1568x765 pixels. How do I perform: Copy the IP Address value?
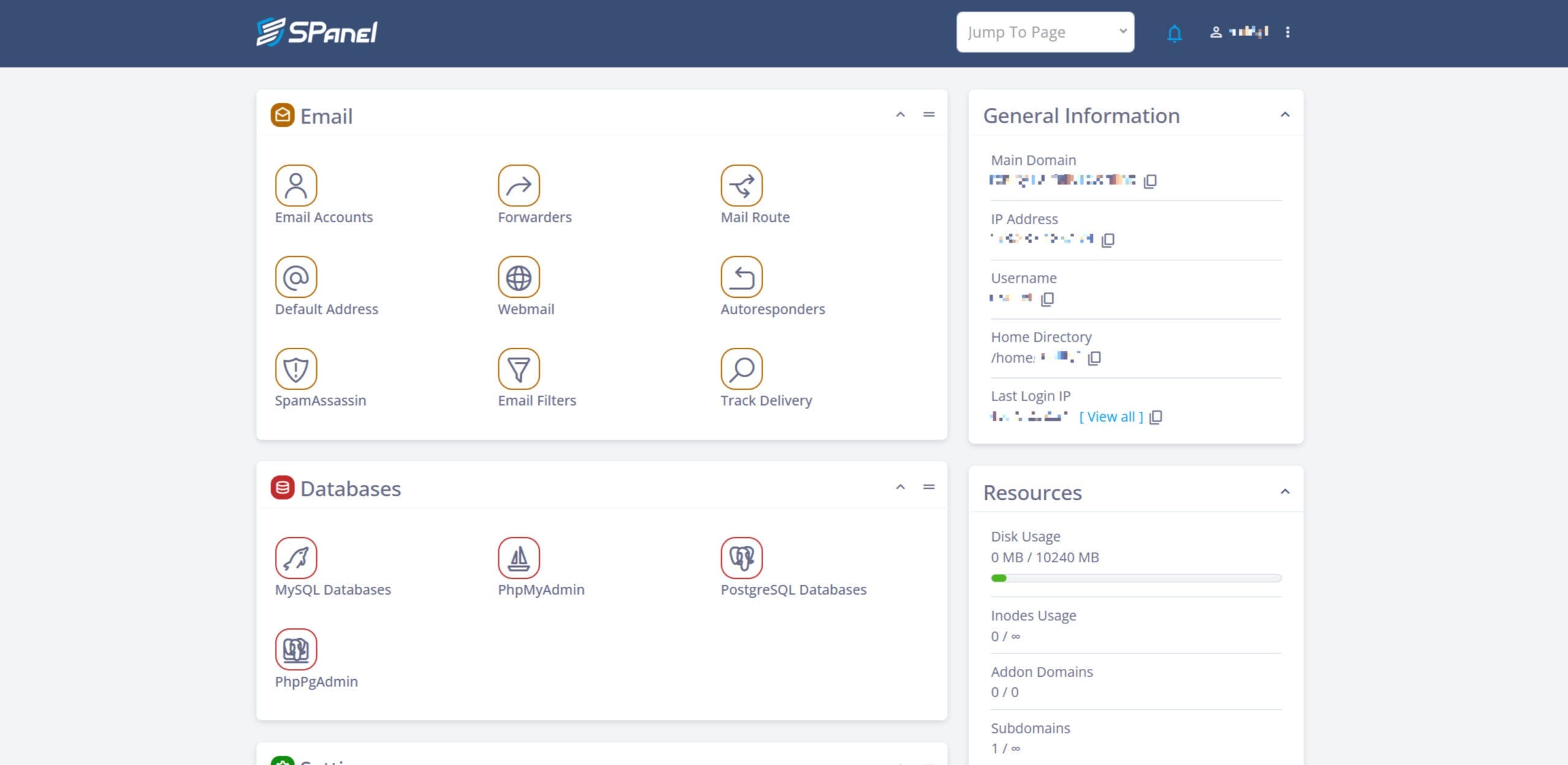click(1107, 239)
